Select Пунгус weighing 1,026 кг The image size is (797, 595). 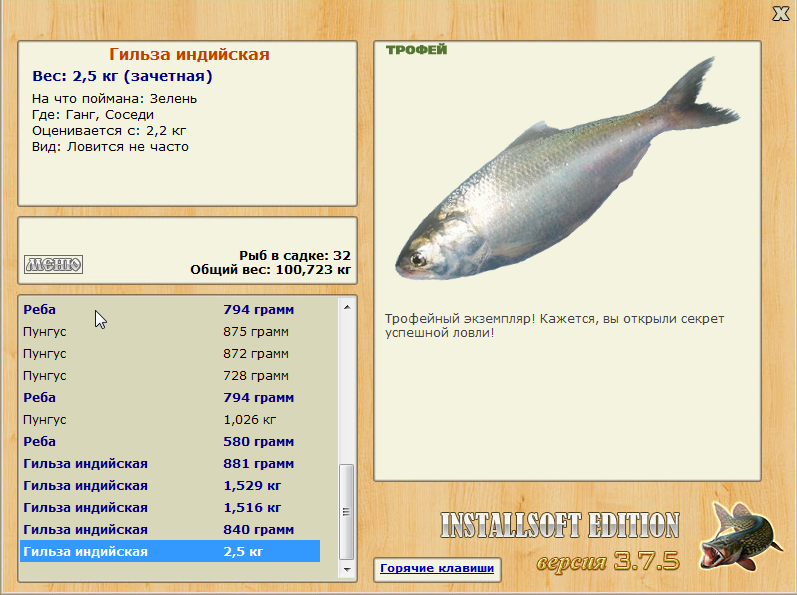tap(170, 420)
